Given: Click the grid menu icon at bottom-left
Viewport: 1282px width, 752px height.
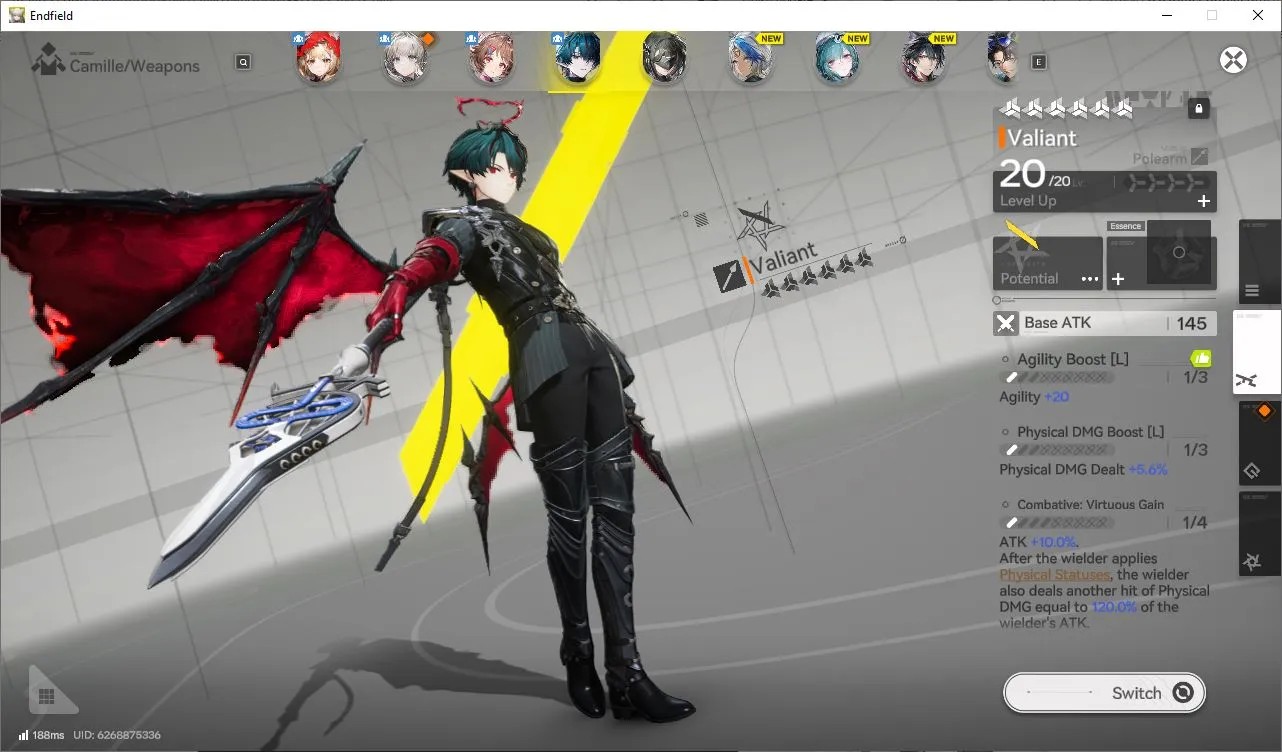Looking at the screenshot, I should (46, 696).
